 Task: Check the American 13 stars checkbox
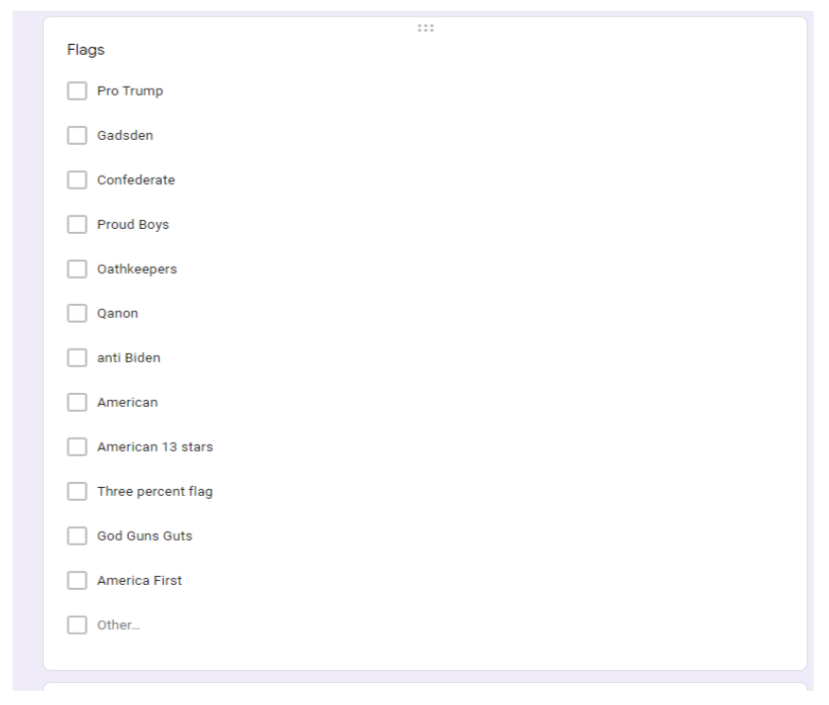(x=78, y=447)
